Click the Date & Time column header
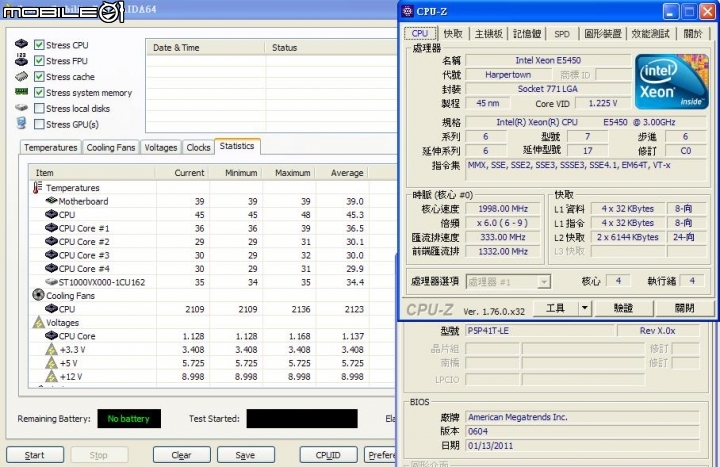The image size is (720, 467). (205, 48)
